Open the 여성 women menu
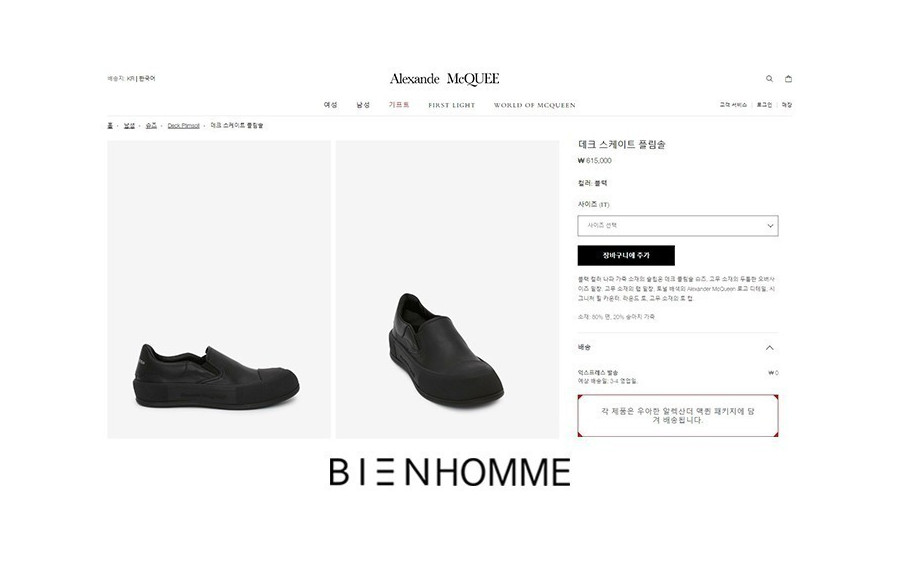 click(x=331, y=105)
